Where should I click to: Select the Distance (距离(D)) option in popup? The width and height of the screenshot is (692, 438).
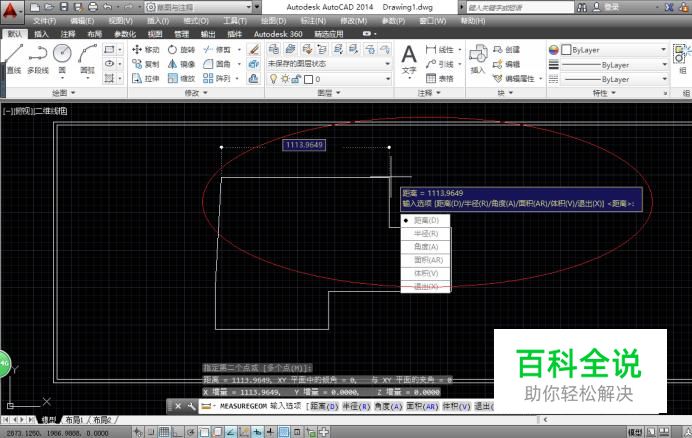pyautogui.click(x=425, y=220)
